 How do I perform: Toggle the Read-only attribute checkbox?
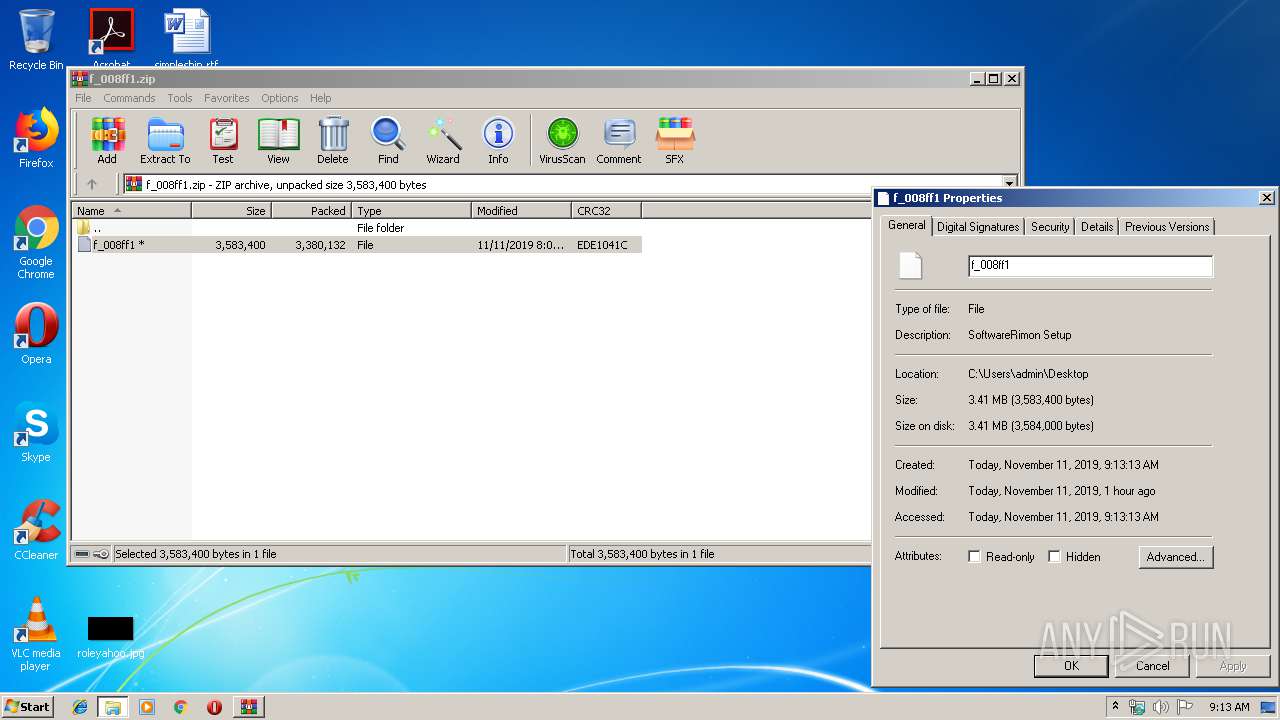pyautogui.click(x=974, y=557)
